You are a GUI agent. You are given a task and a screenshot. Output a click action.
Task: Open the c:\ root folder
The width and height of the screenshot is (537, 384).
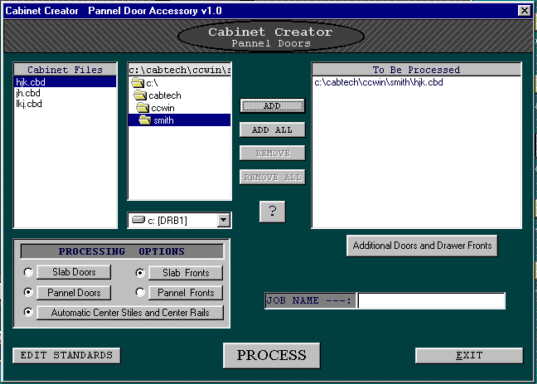tap(145, 83)
